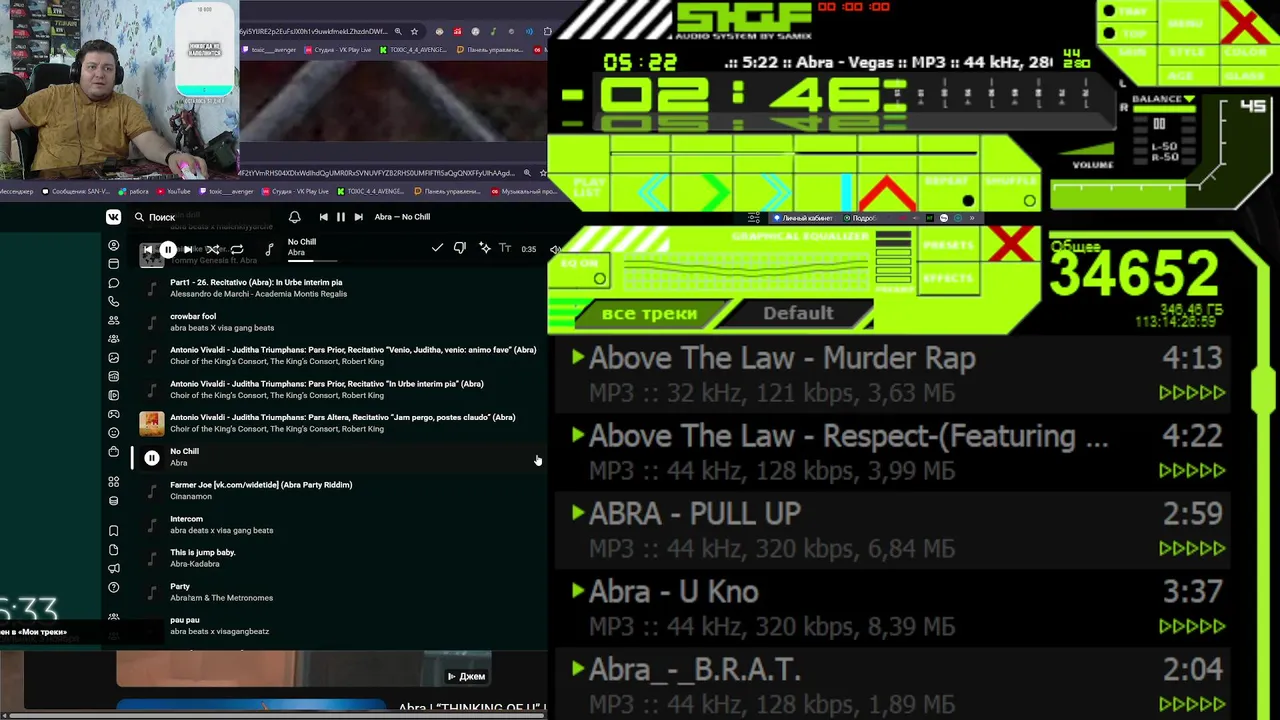Select Abra_-_B.R.A.T. track

click(892, 686)
